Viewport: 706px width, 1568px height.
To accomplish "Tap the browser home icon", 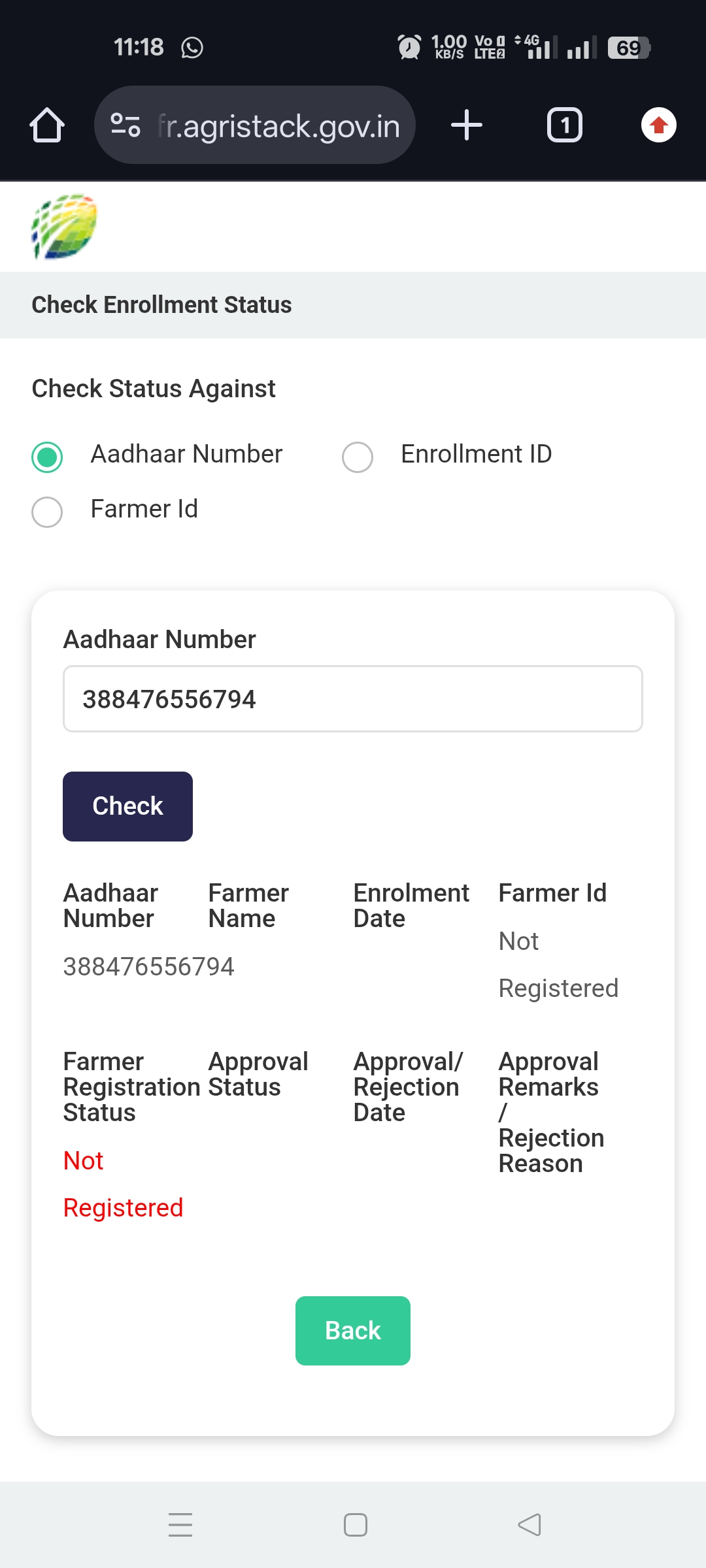I will pyautogui.click(x=47, y=125).
